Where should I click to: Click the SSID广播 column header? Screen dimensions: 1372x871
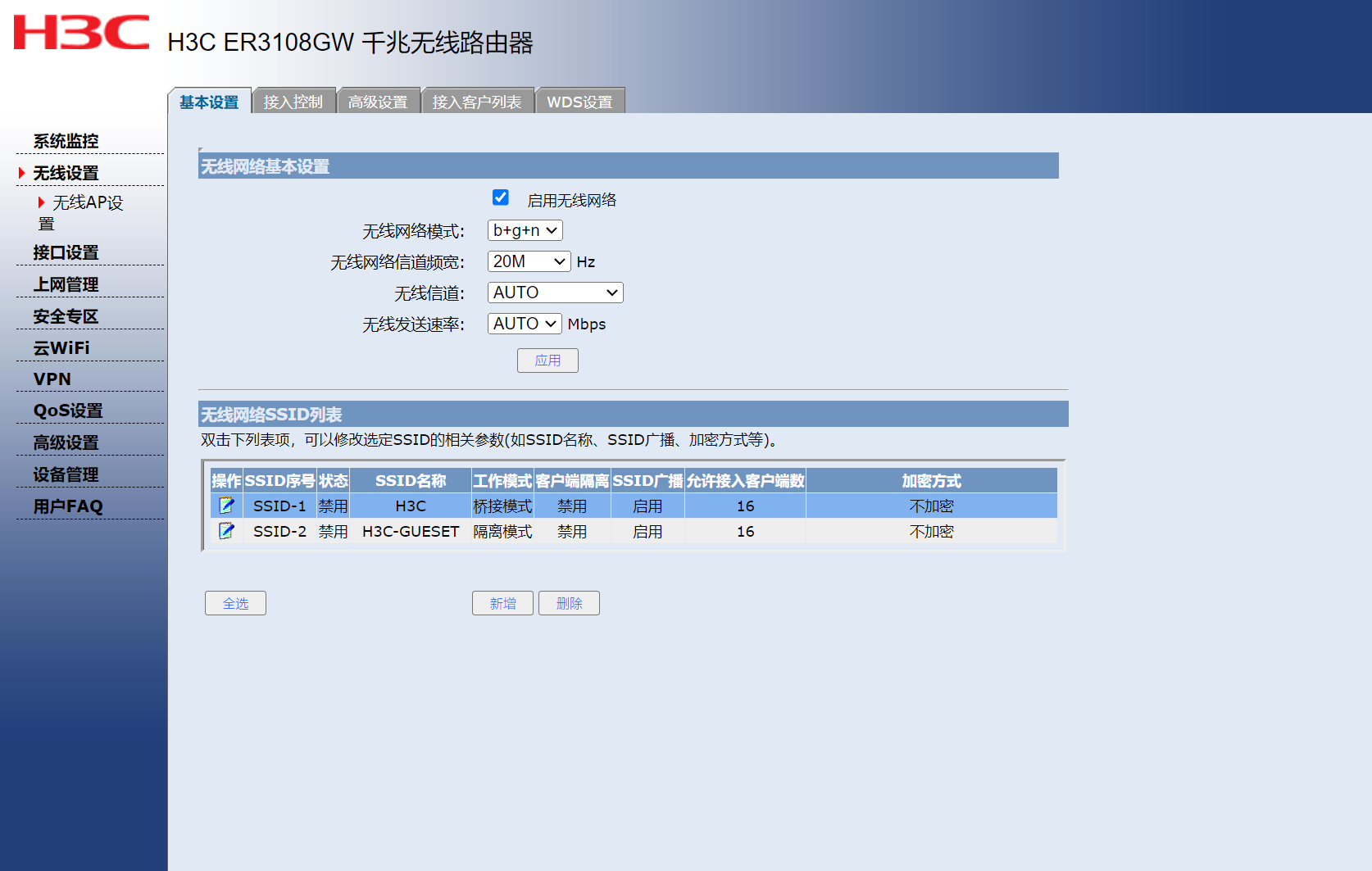pyautogui.click(x=647, y=481)
